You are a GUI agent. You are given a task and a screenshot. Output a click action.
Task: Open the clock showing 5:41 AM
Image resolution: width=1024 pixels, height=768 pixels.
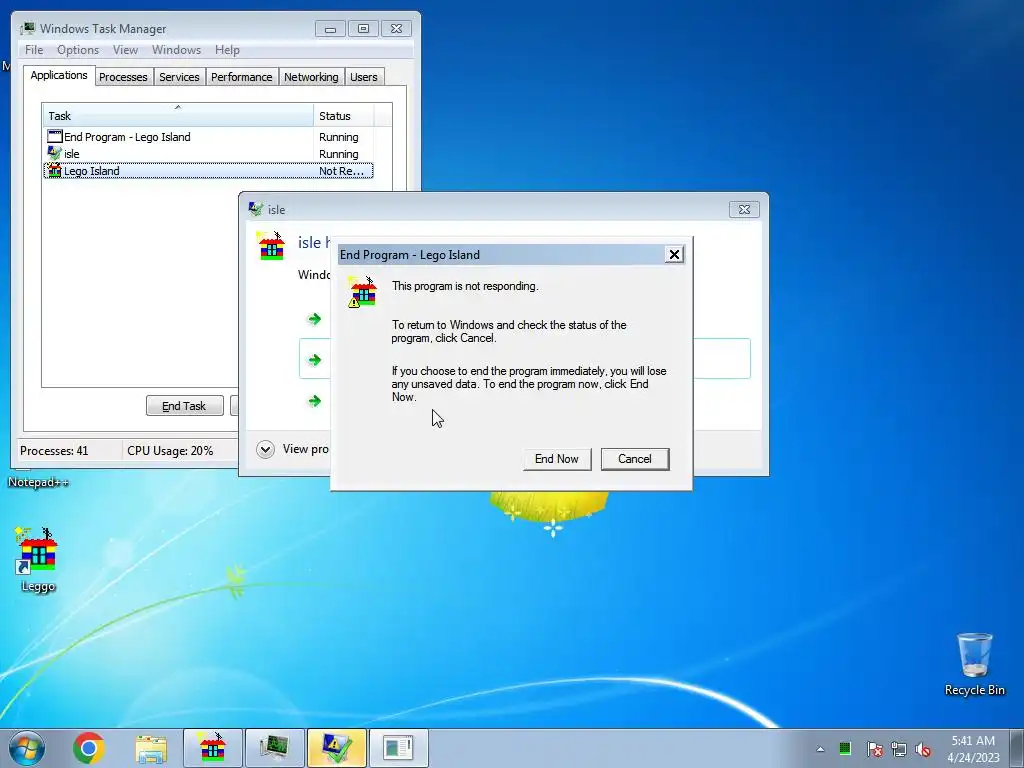tap(973, 749)
